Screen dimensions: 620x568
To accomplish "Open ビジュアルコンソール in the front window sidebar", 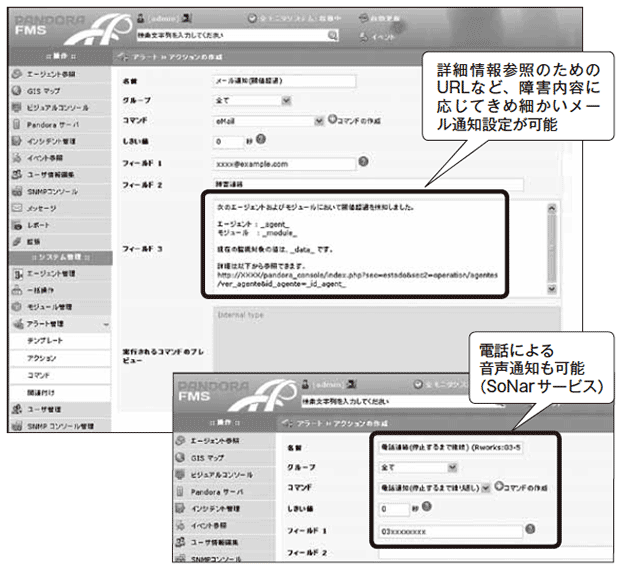I will tap(224, 475).
